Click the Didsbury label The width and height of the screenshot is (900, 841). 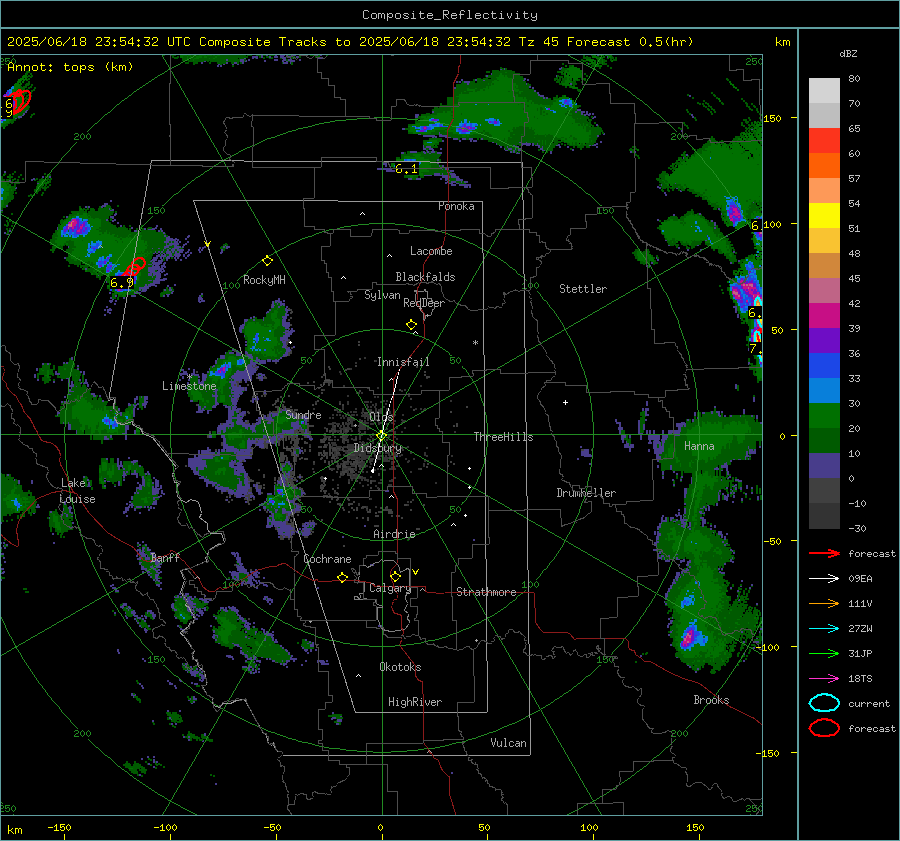coord(378,448)
